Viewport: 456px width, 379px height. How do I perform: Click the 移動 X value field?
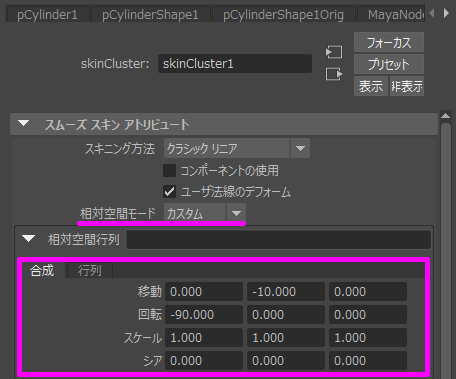tap(204, 292)
